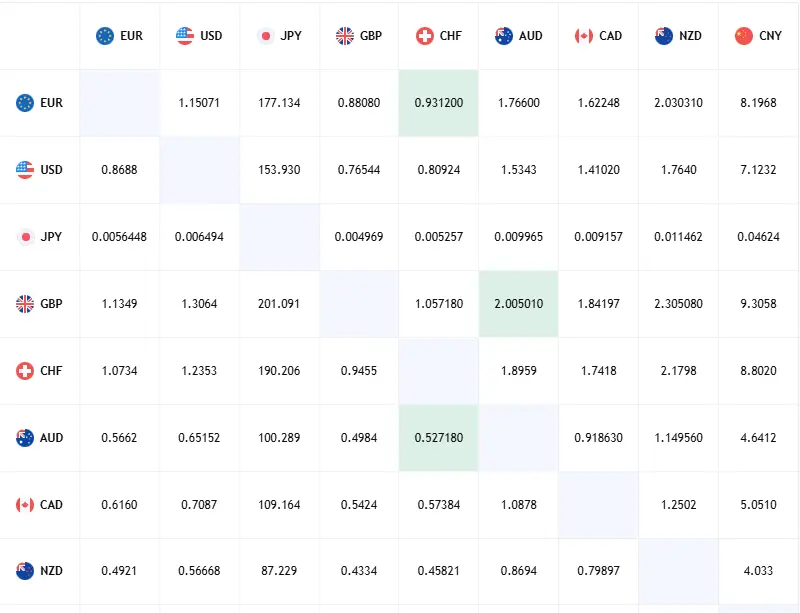Click the GBP flag icon in column header
This screenshot has height=613, width=800.
(345, 36)
